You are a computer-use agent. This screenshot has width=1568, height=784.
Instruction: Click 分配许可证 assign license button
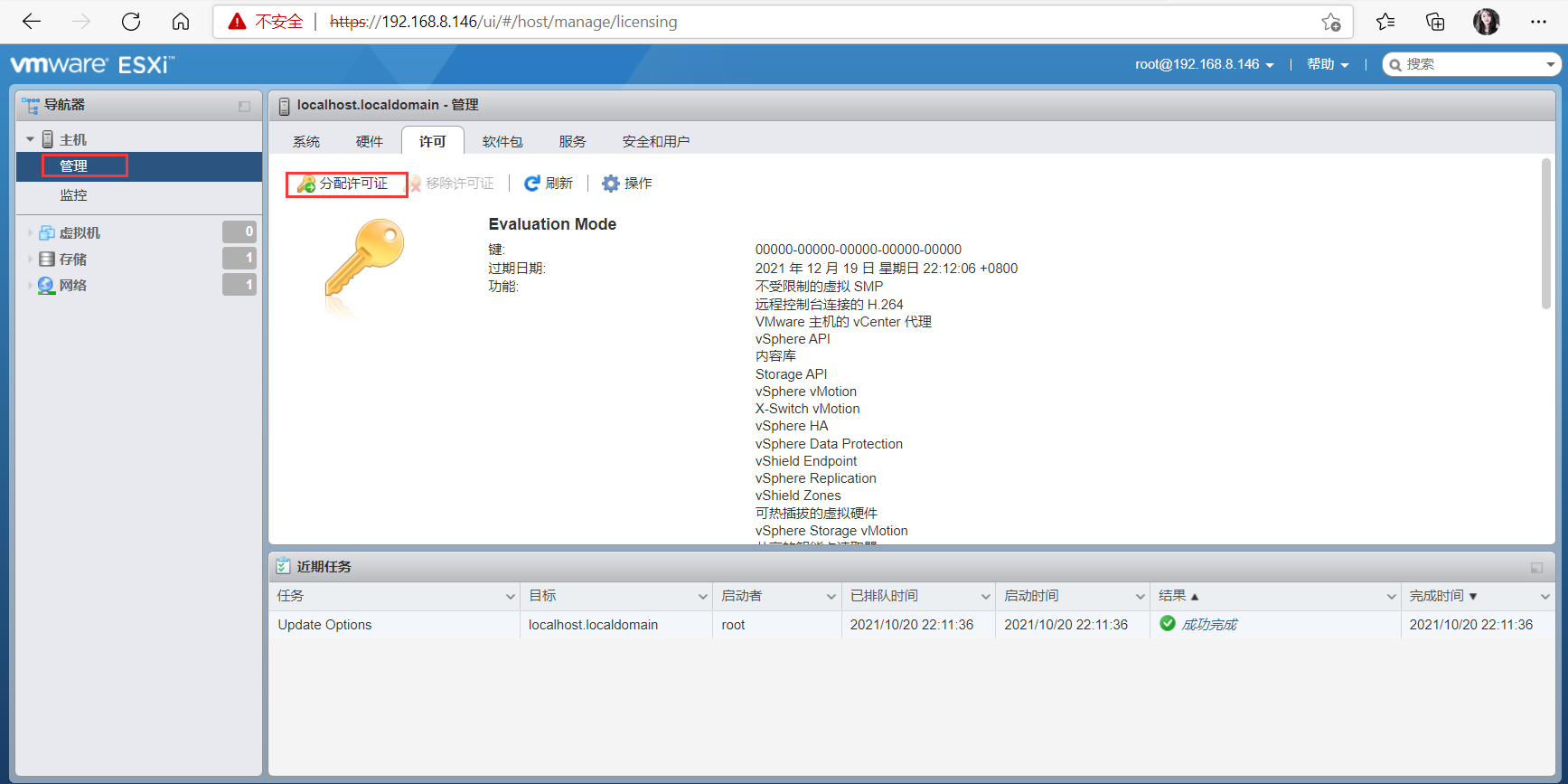coord(343,184)
